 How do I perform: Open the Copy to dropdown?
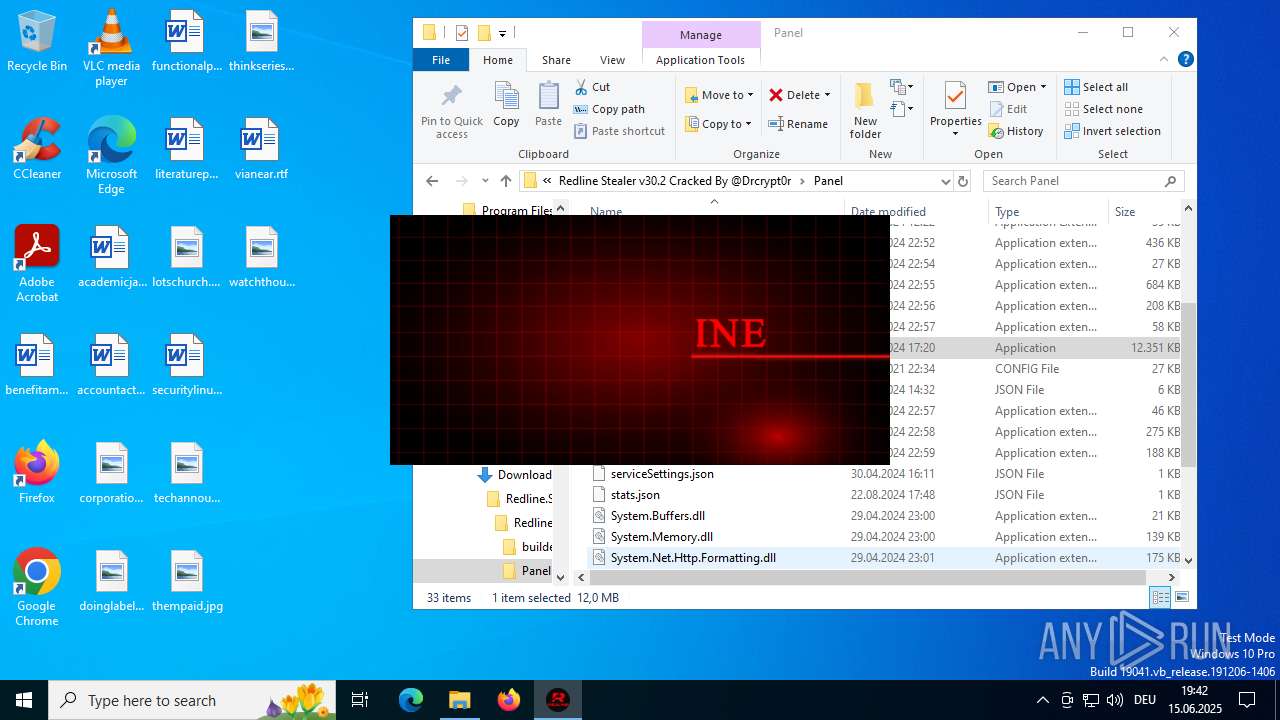[719, 124]
